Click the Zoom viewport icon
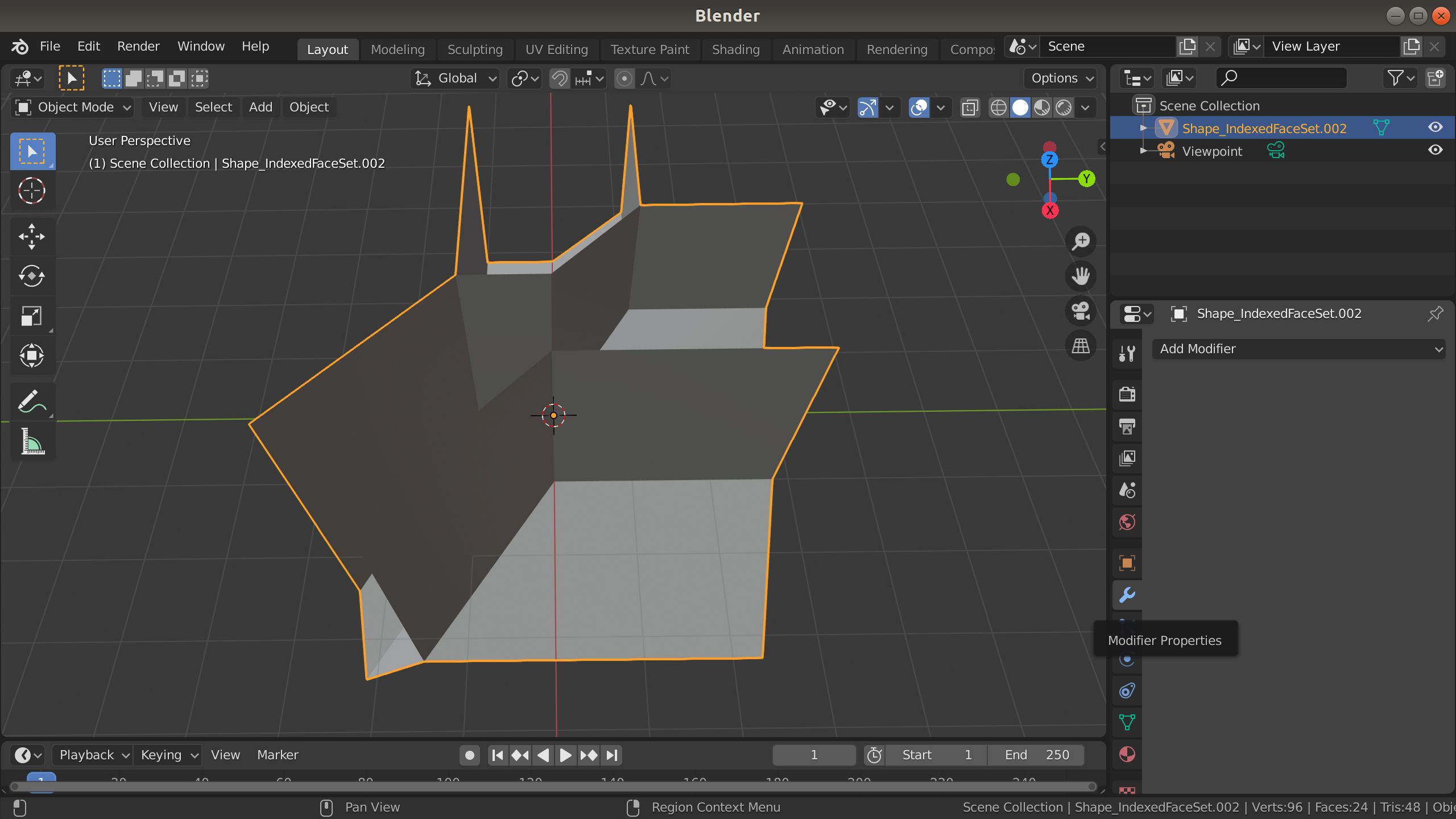The height and width of the screenshot is (819, 1456). (x=1081, y=241)
